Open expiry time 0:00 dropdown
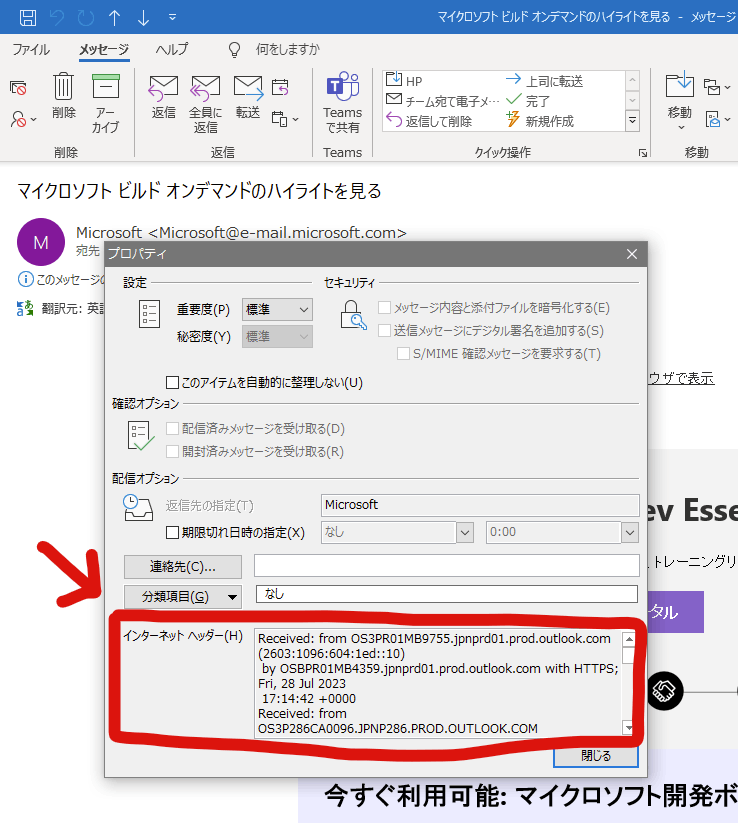Viewport: 738px width, 823px height. click(x=630, y=533)
